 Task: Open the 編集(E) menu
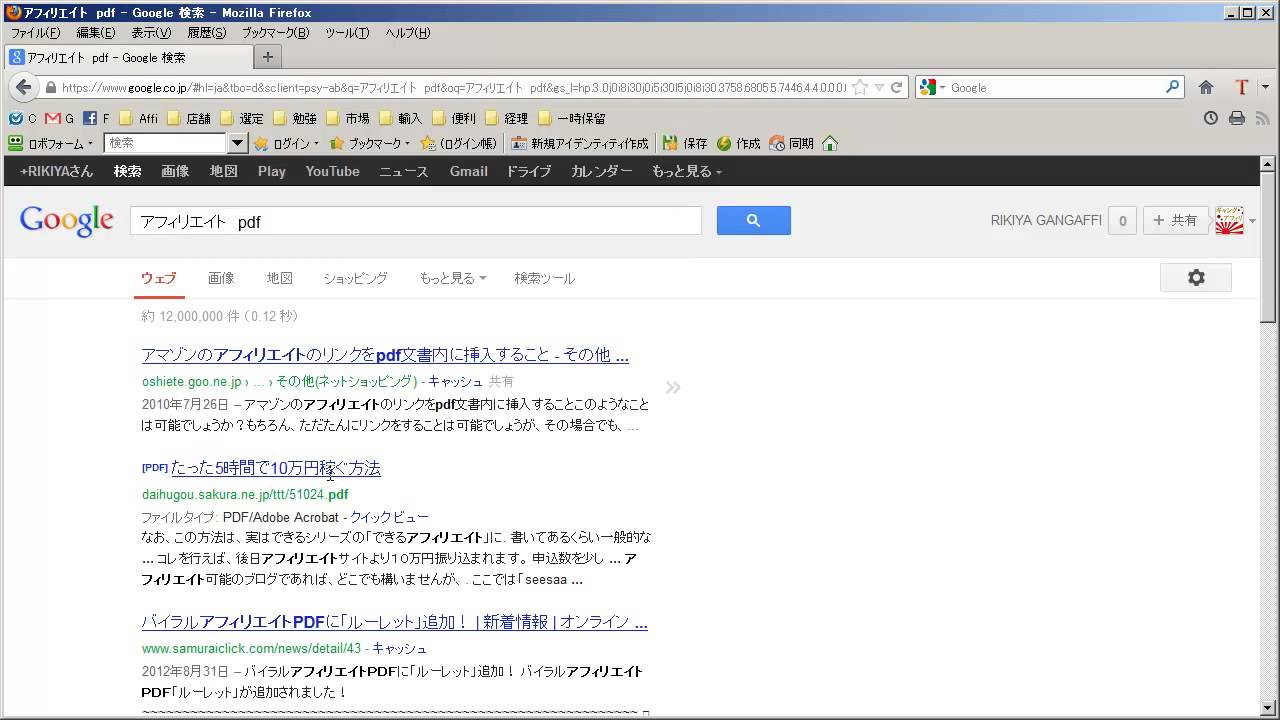pyautogui.click(x=96, y=33)
